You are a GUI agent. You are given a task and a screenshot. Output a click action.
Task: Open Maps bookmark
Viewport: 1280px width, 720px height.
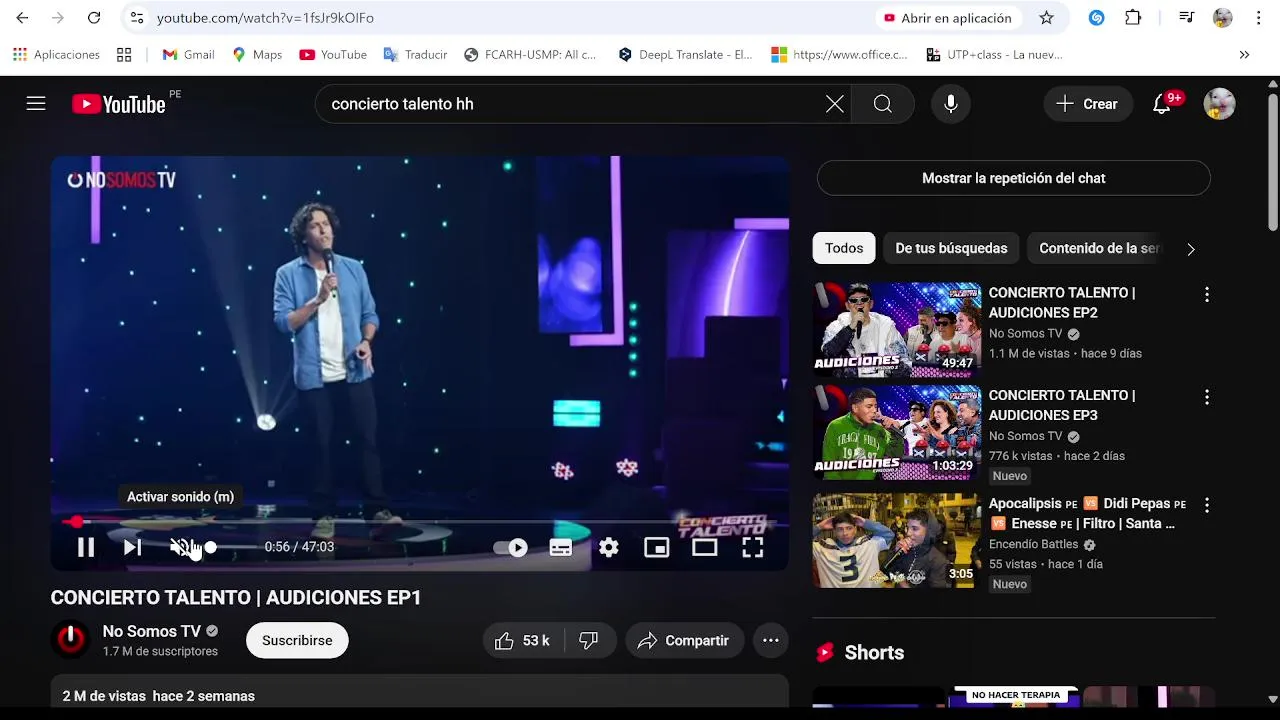[x=257, y=55]
